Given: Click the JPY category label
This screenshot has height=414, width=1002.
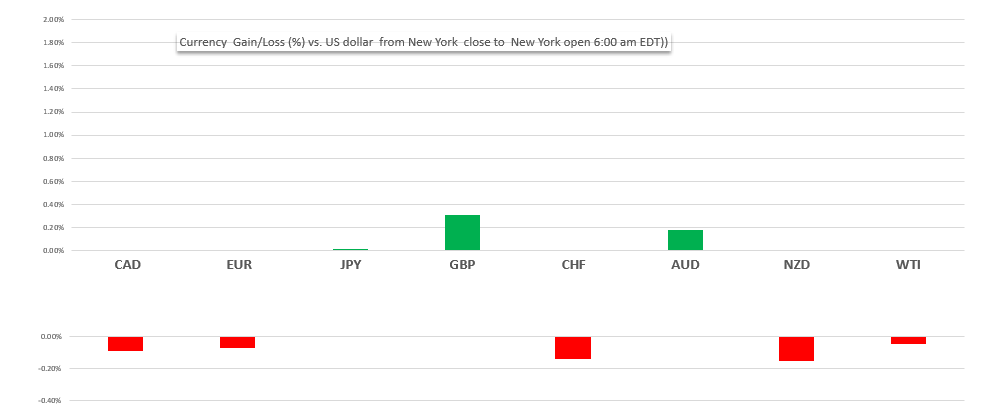Looking at the screenshot, I should (x=350, y=265).
